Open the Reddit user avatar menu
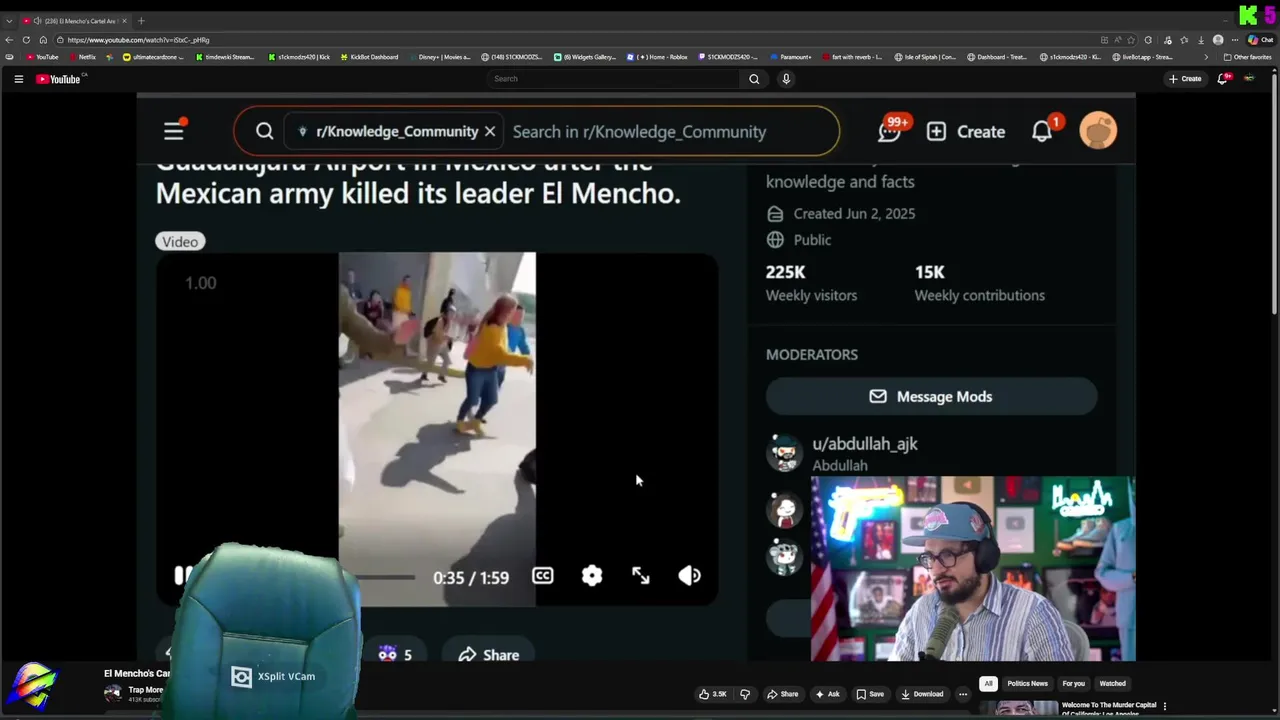Image resolution: width=1280 pixels, height=720 pixels. (x=1098, y=131)
